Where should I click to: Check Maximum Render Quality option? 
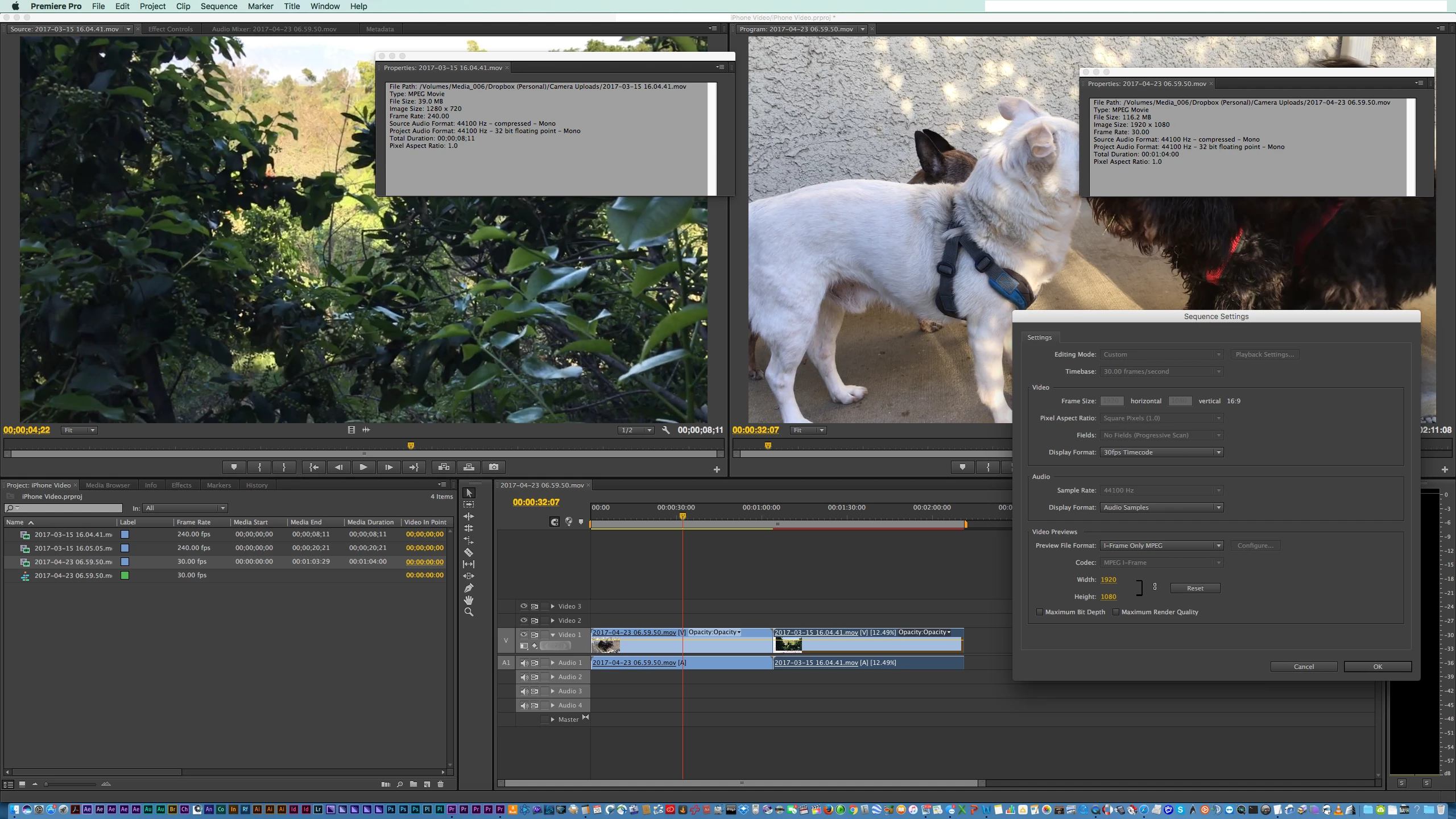1116,612
